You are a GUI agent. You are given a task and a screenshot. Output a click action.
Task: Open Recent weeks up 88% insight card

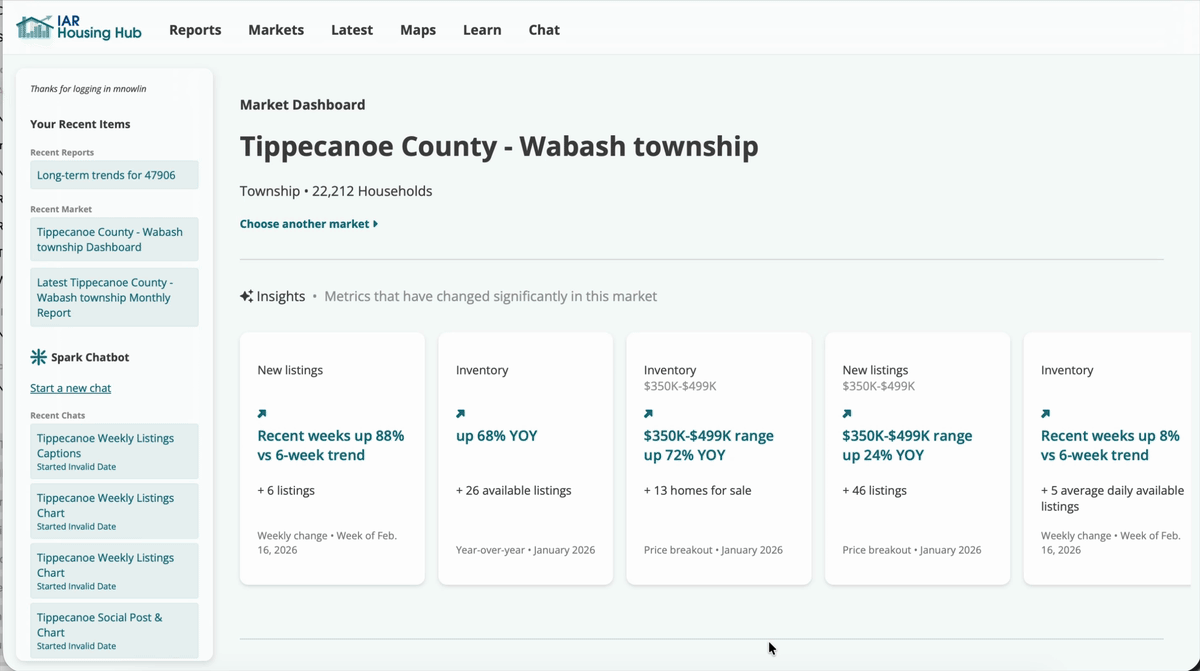pyautogui.click(x=331, y=445)
